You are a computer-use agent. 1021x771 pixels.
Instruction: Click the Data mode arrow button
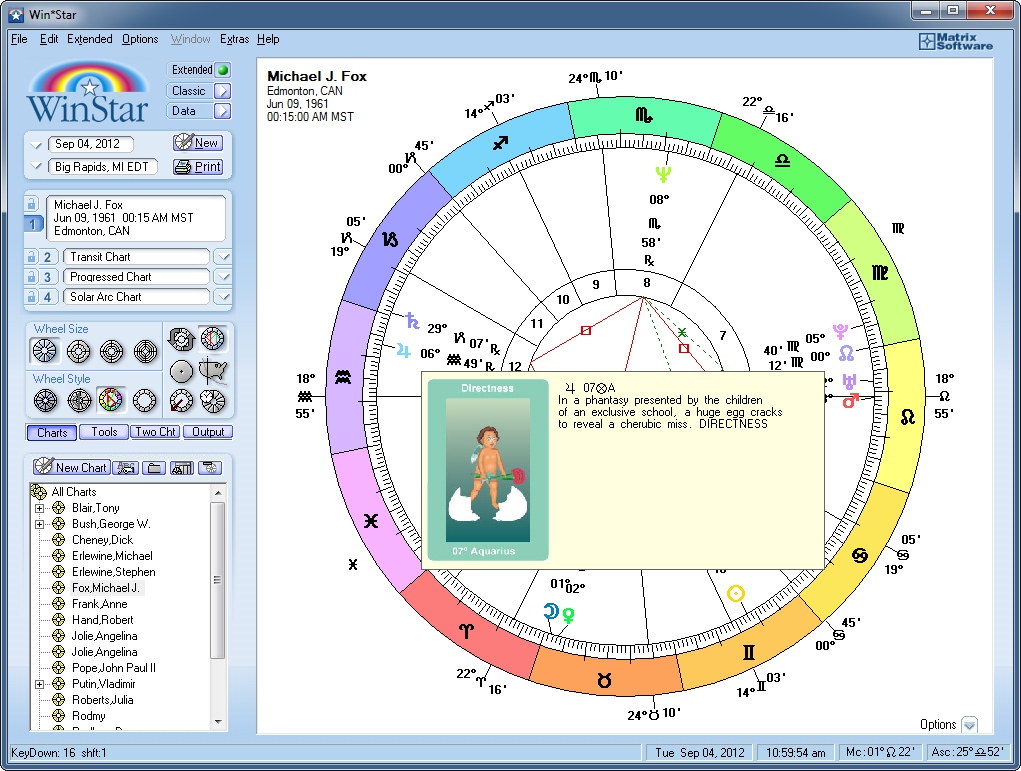223,111
